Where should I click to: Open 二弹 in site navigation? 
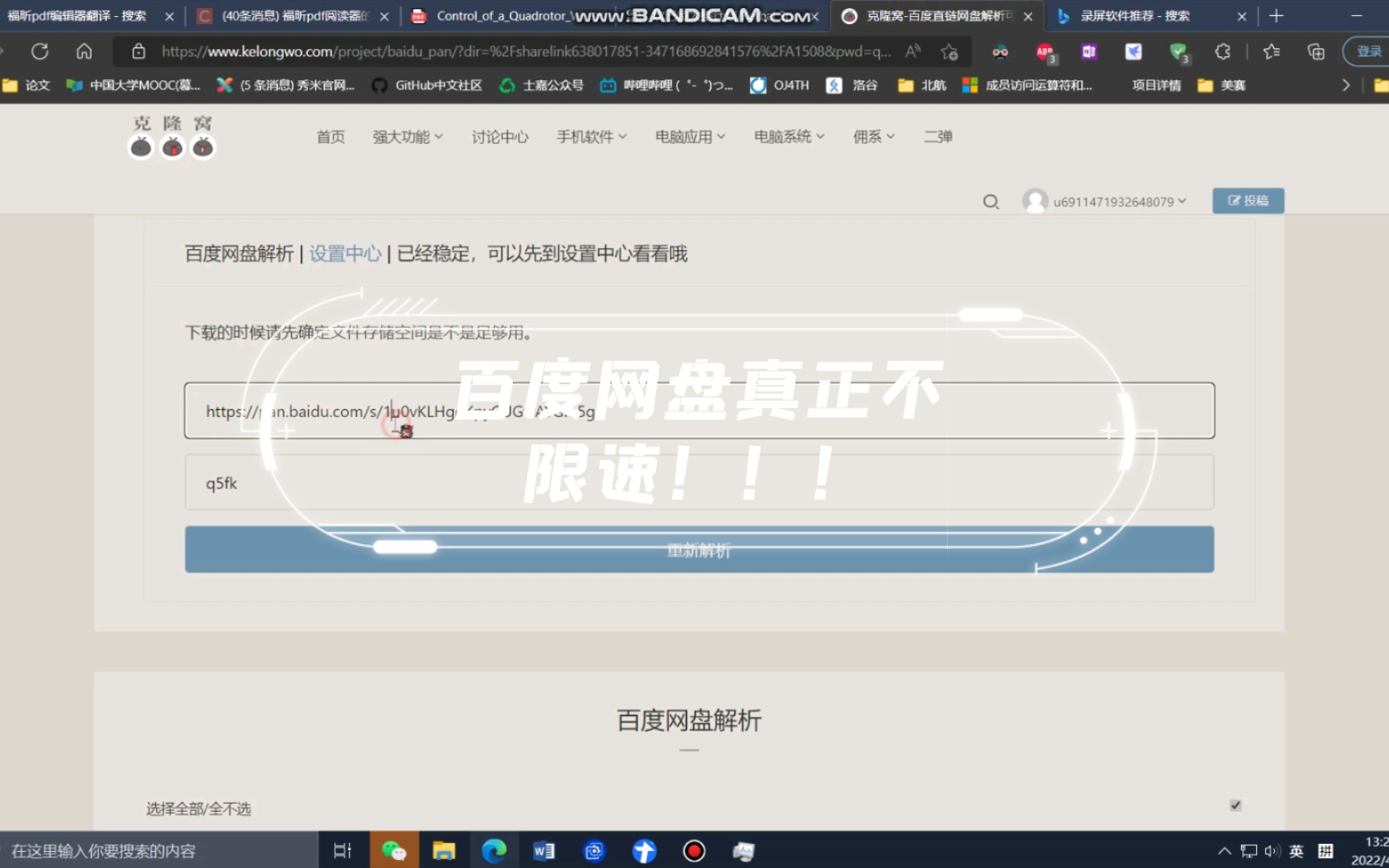[938, 137]
